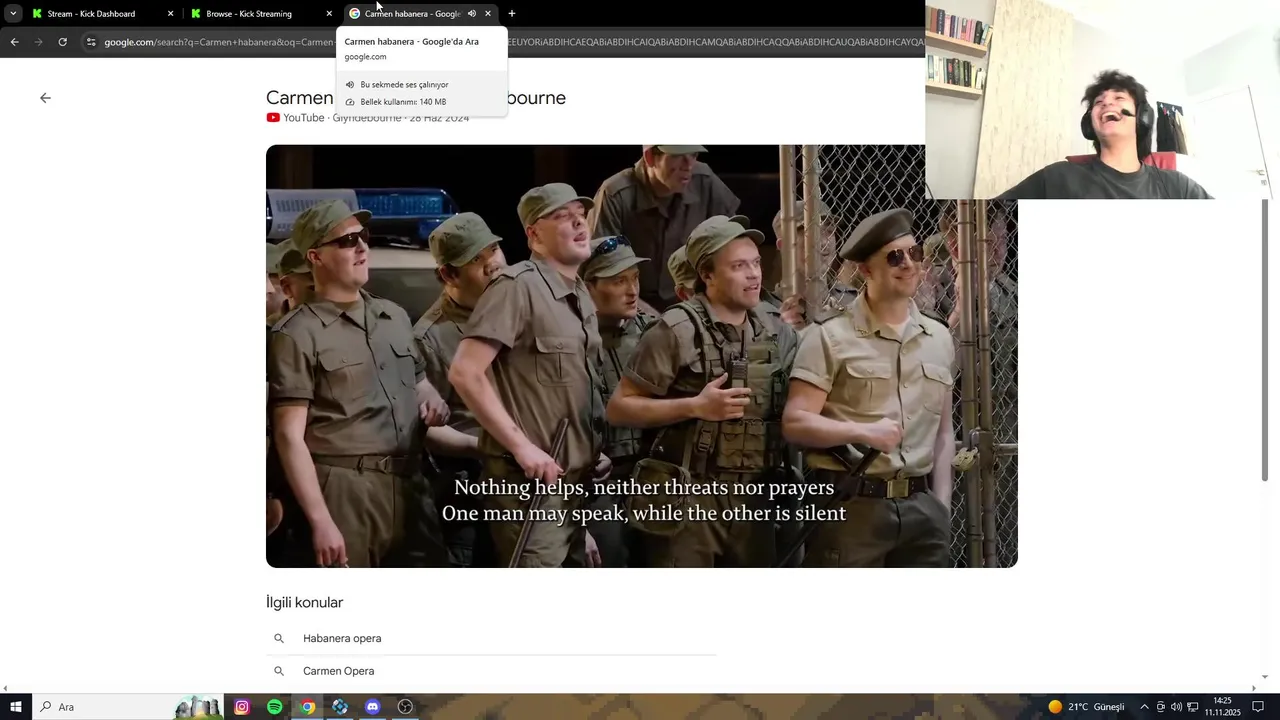
Task: Click search icon beside Carmen Opera
Action: (x=279, y=671)
